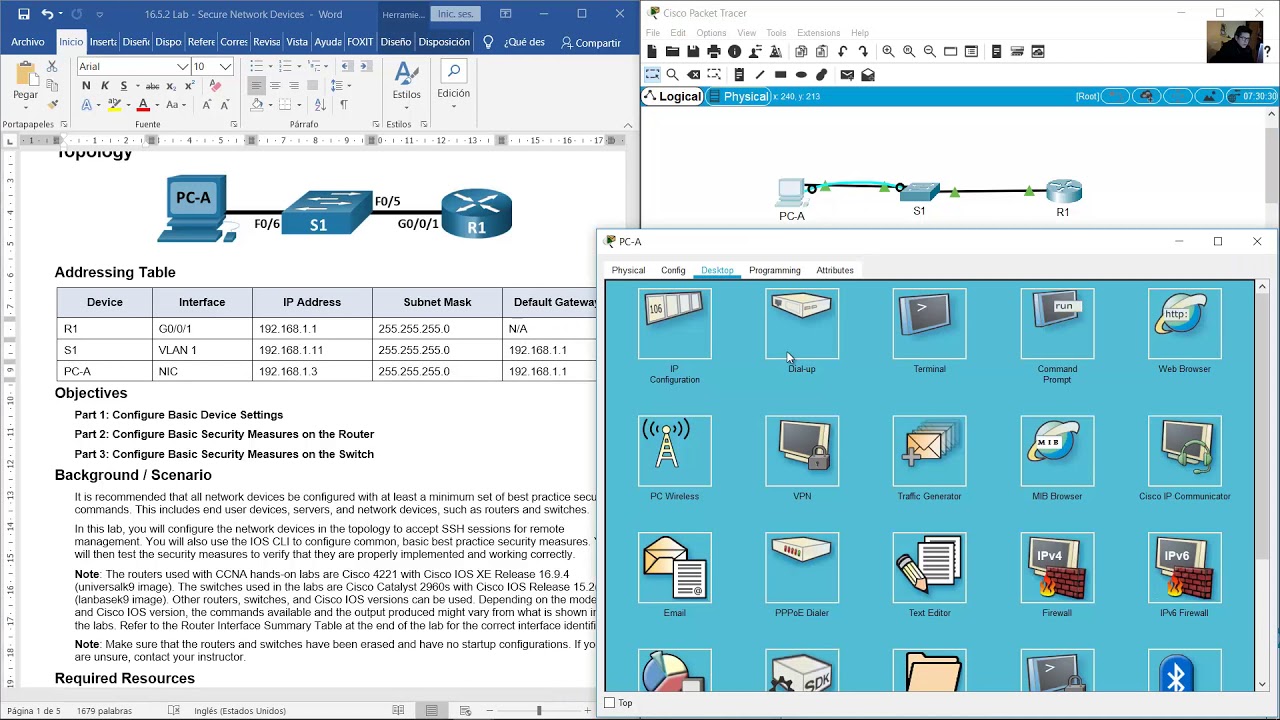Open the Text Editor app
This screenshot has height=720, width=1280.
pyautogui.click(x=929, y=568)
